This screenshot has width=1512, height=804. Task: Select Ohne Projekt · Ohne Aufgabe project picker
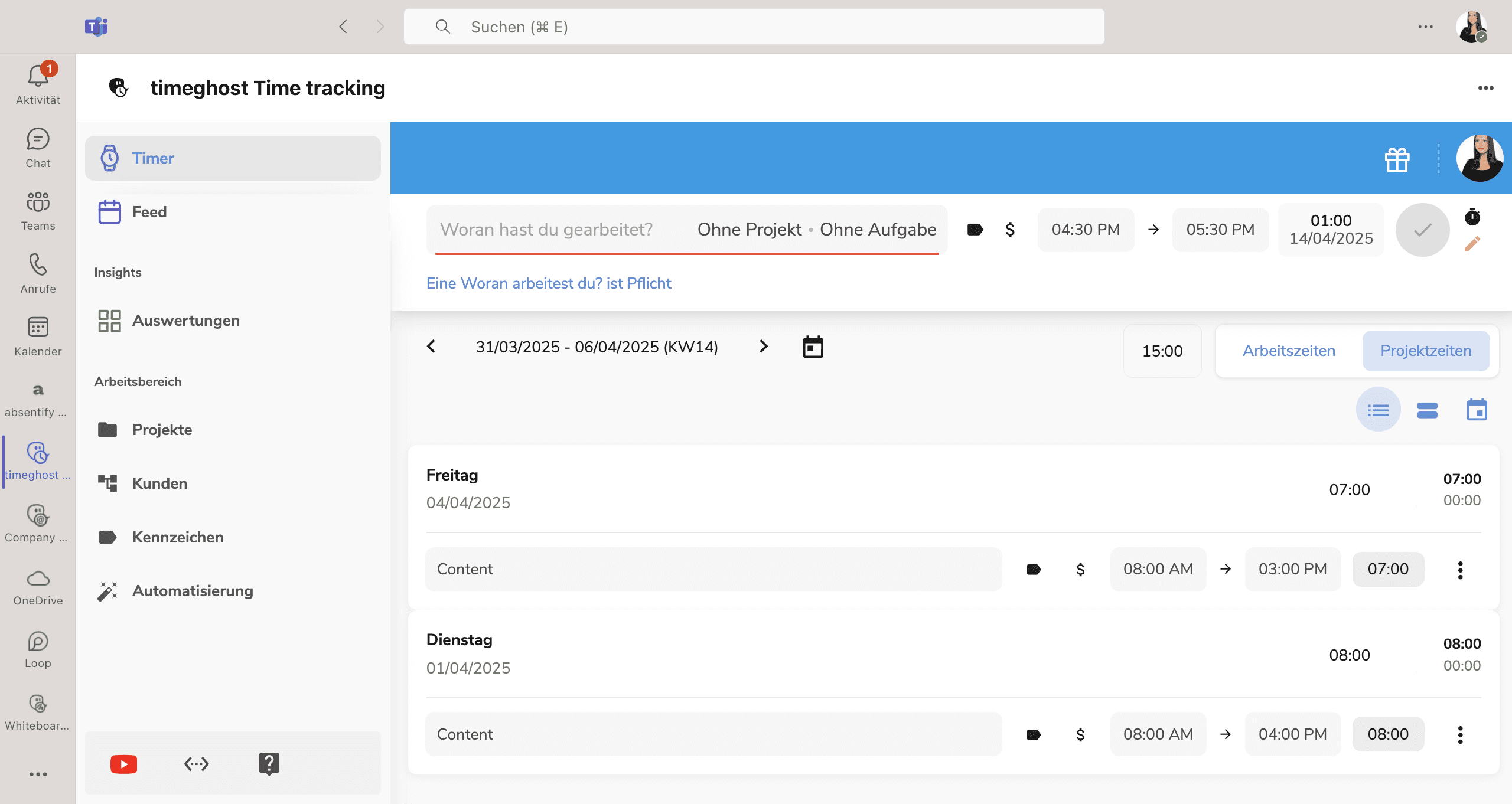point(817,230)
